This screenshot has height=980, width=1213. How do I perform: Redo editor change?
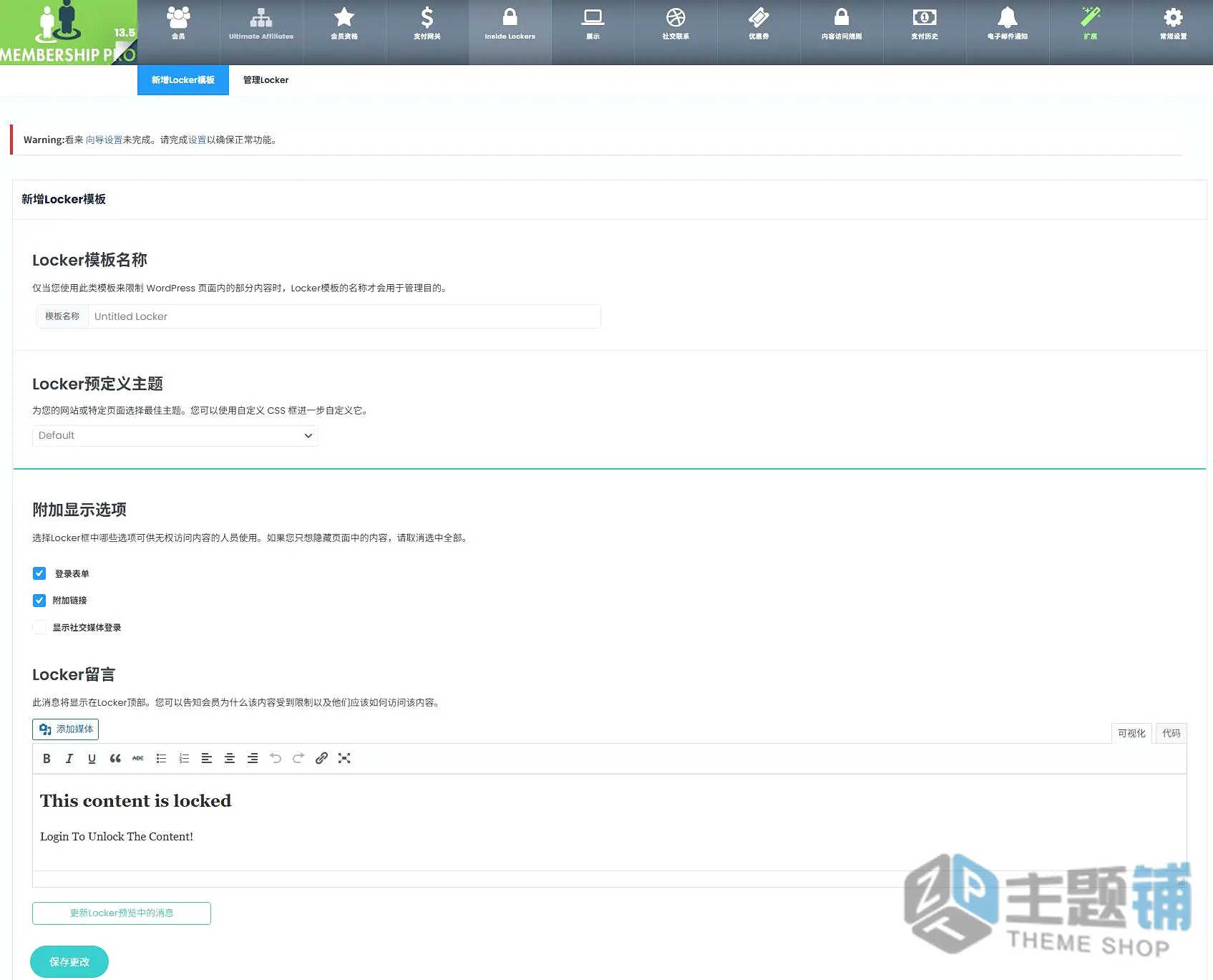tap(298, 759)
